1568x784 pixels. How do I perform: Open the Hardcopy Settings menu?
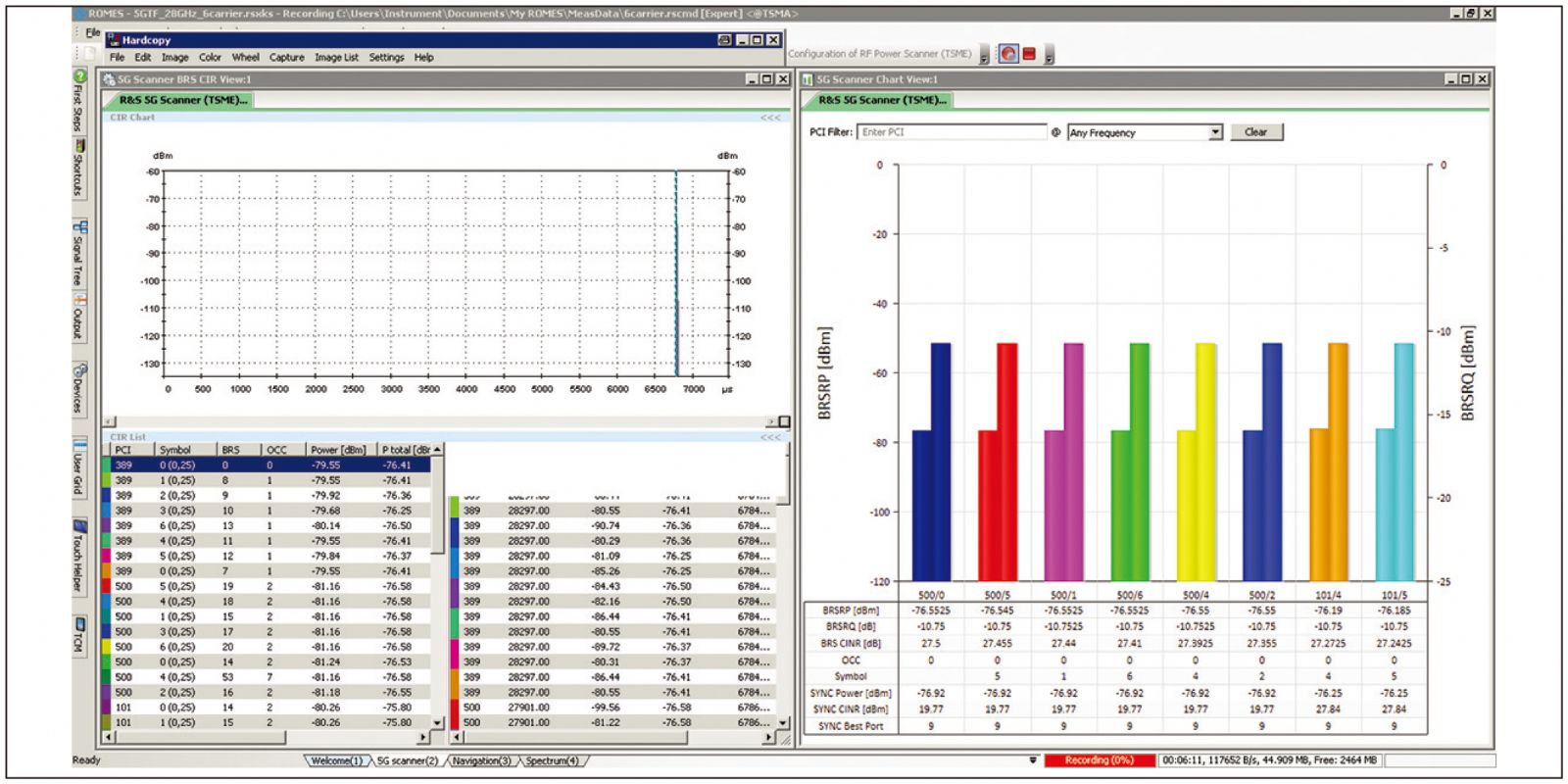[386, 58]
